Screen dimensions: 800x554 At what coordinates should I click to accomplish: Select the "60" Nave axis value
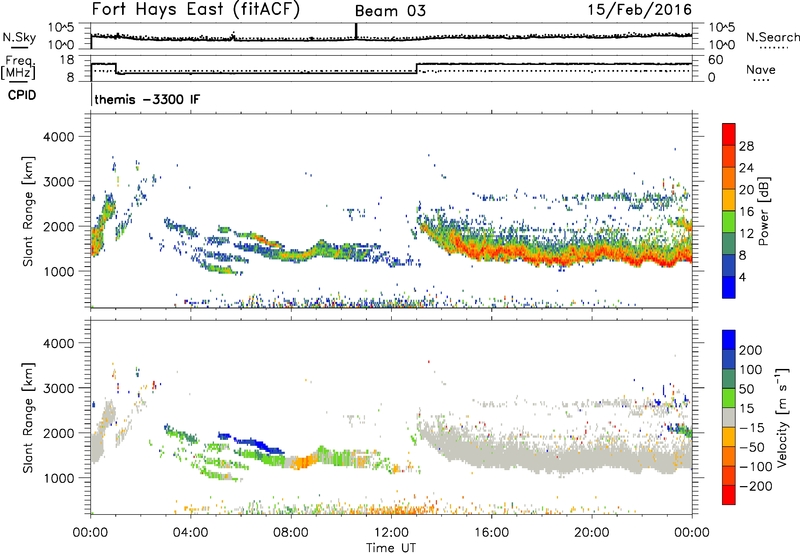pyautogui.click(x=716, y=60)
